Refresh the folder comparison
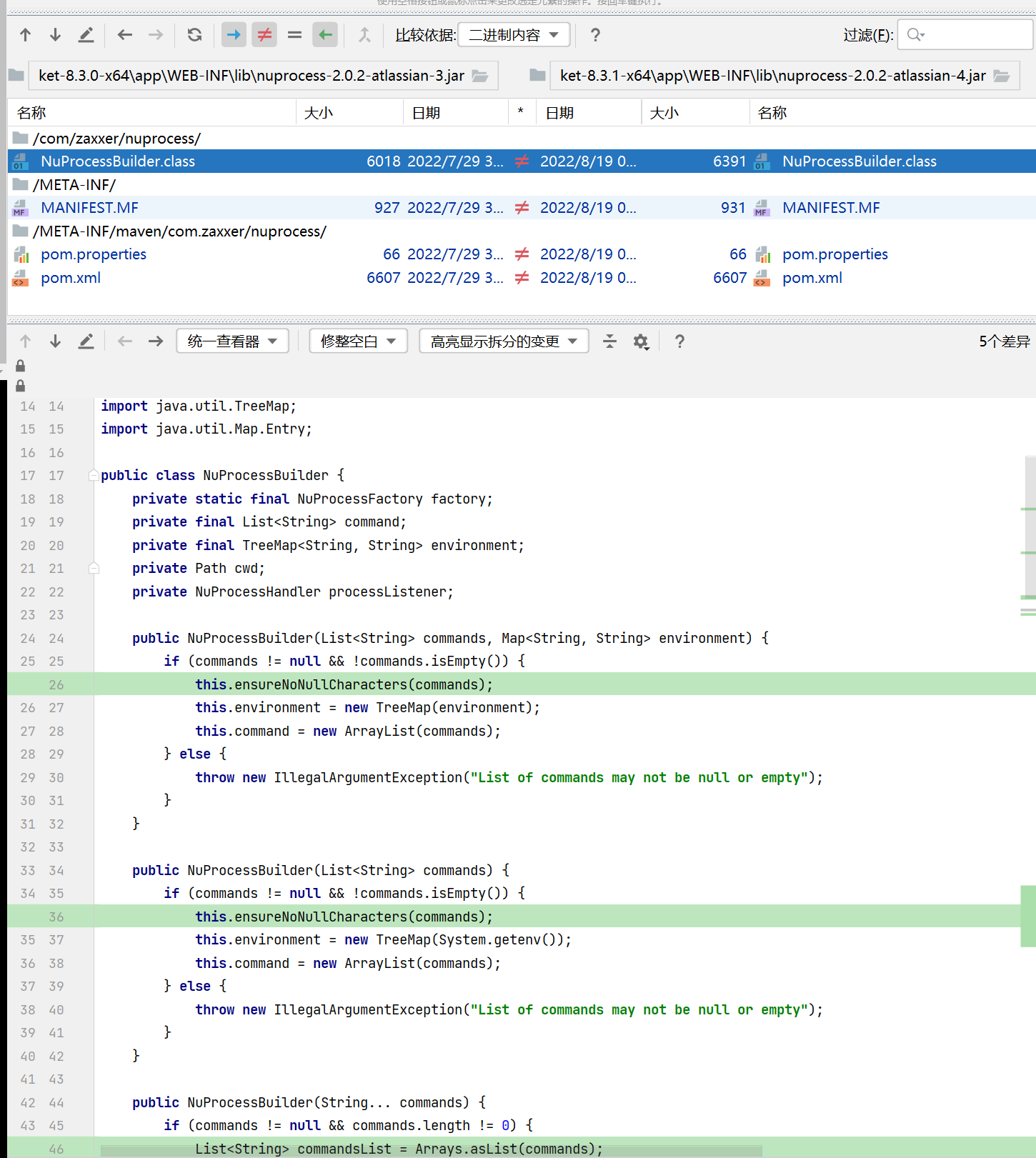 point(194,35)
